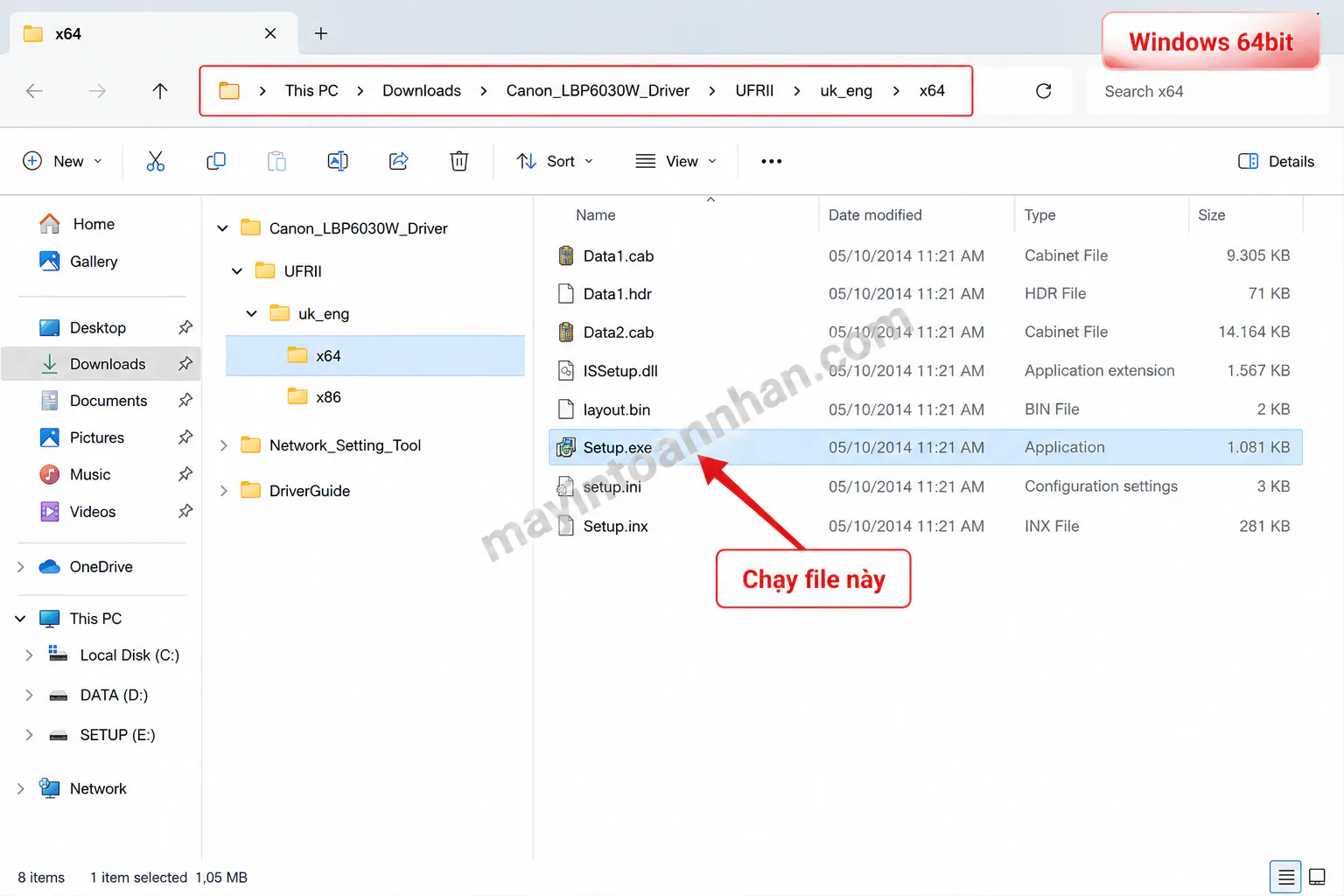The width and height of the screenshot is (1344, 896).
Task: Click Canon_LBP6030W_Driver in the address bar
Action: pyautogui.click(x=598, y=91)
